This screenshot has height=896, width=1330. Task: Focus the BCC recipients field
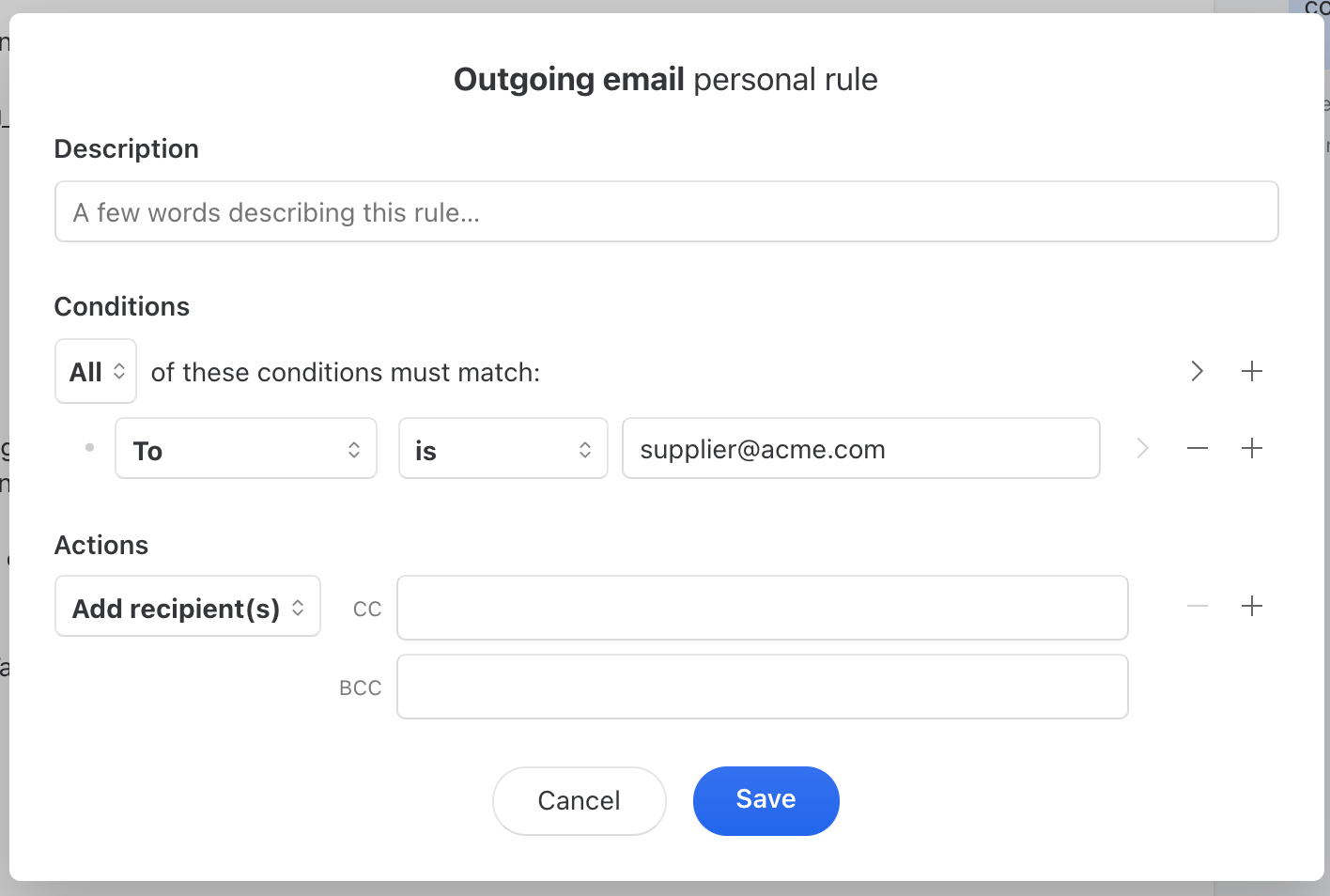[762, 687]
